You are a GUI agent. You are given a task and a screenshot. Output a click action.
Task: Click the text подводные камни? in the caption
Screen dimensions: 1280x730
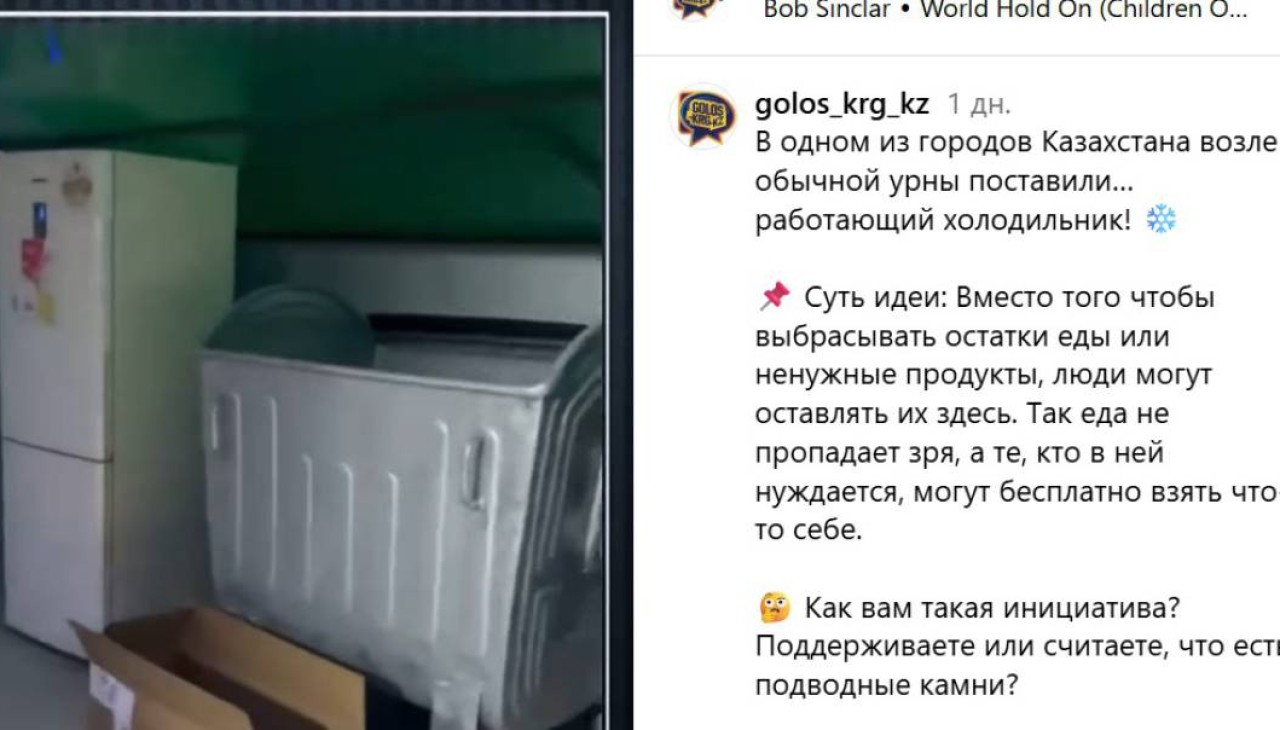click(886, 686)
